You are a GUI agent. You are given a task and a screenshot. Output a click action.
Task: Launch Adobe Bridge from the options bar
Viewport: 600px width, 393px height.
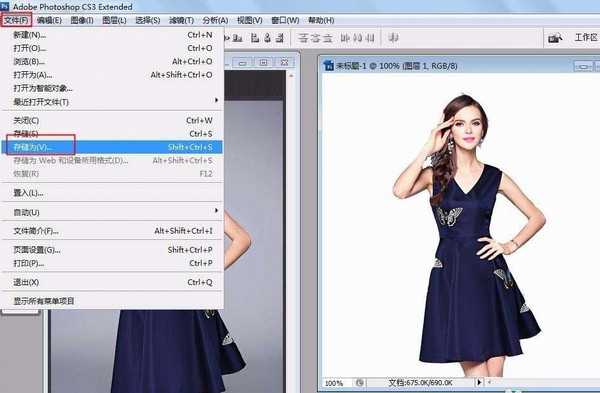(555, 38)
